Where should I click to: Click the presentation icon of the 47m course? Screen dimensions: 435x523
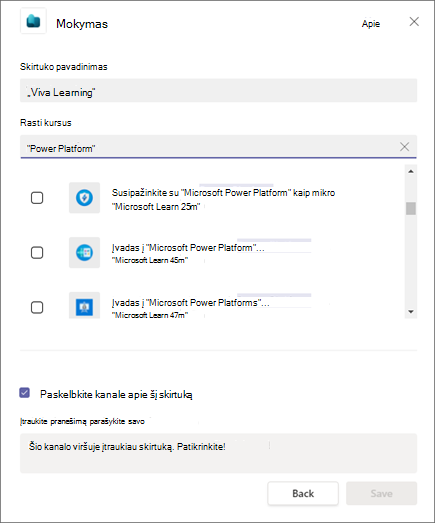84,306
